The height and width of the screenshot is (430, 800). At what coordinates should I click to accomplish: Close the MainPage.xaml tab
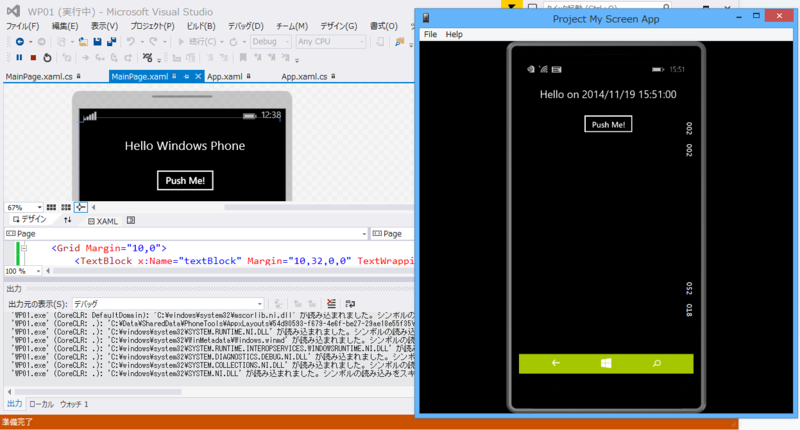(x=198, y=77)
